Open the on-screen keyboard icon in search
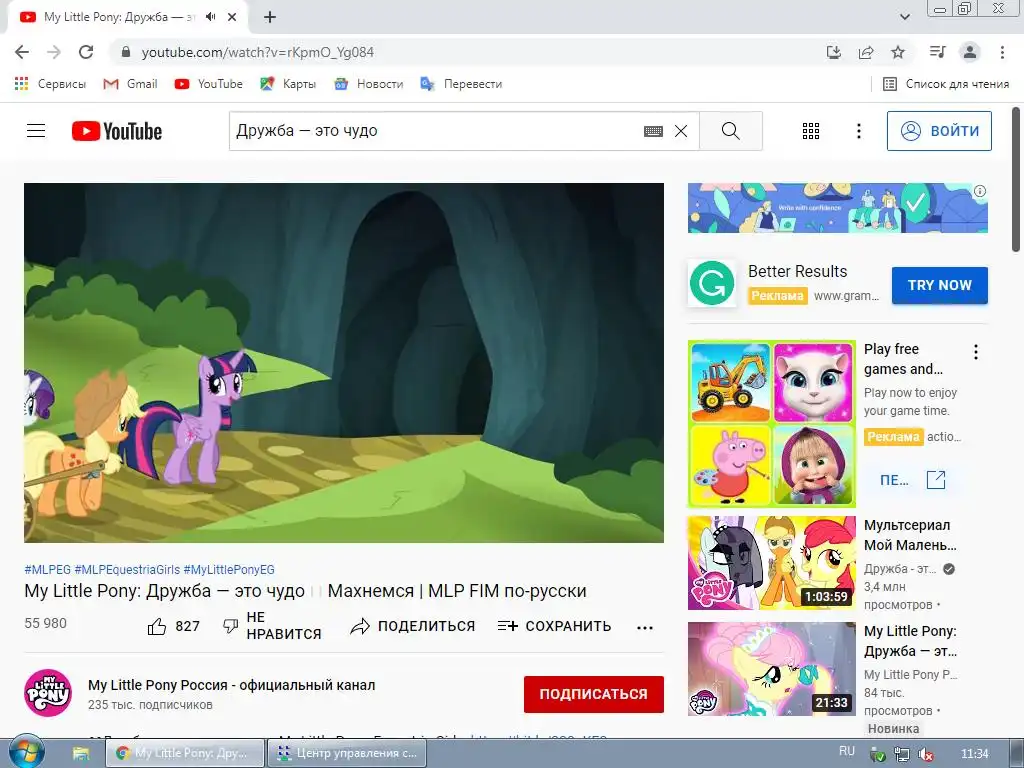Viewport: 1024px width, 768px height. pyautogui.click(x=653, y=131)
